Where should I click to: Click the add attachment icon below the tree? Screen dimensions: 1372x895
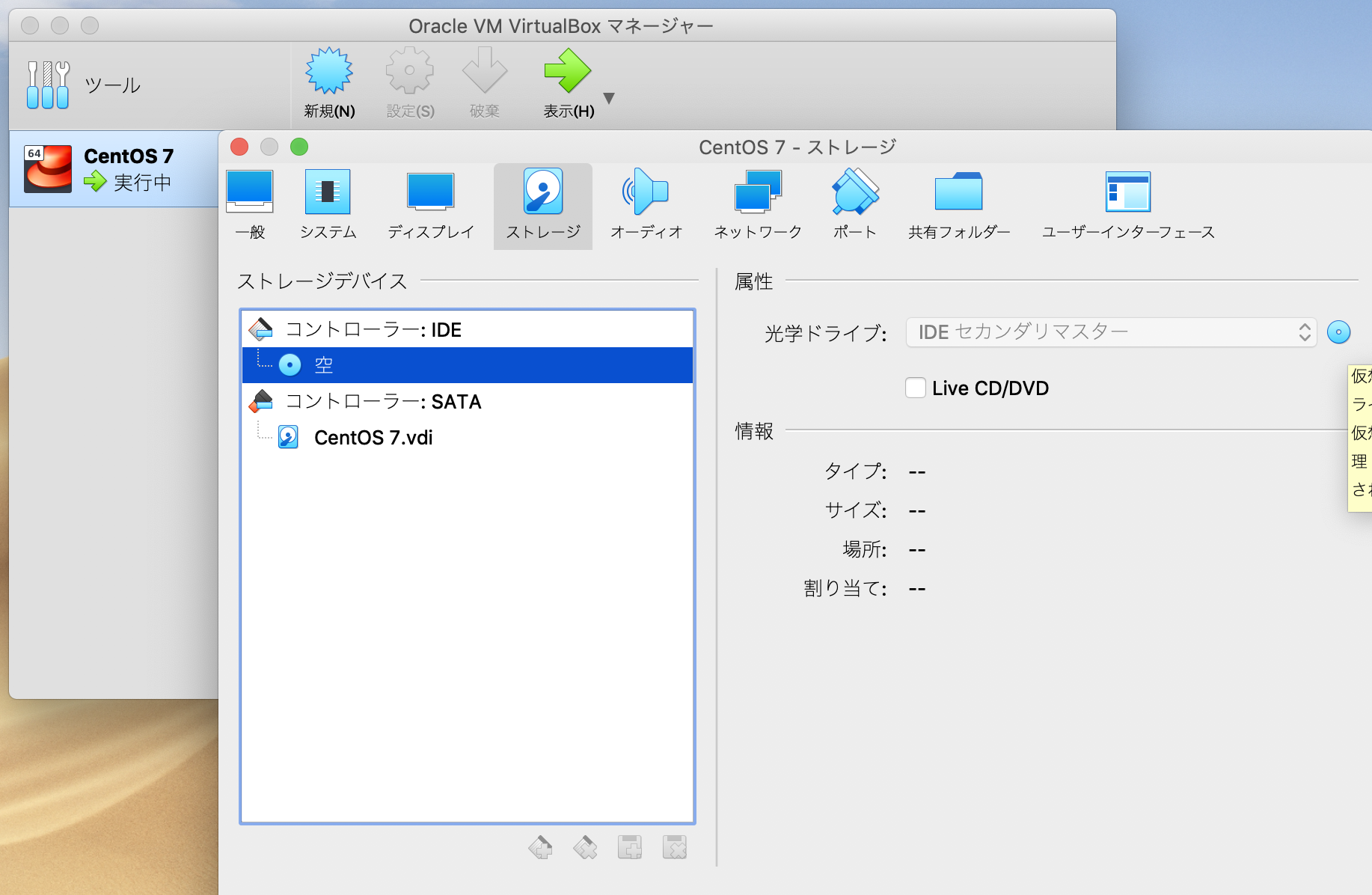click(630, 847)
